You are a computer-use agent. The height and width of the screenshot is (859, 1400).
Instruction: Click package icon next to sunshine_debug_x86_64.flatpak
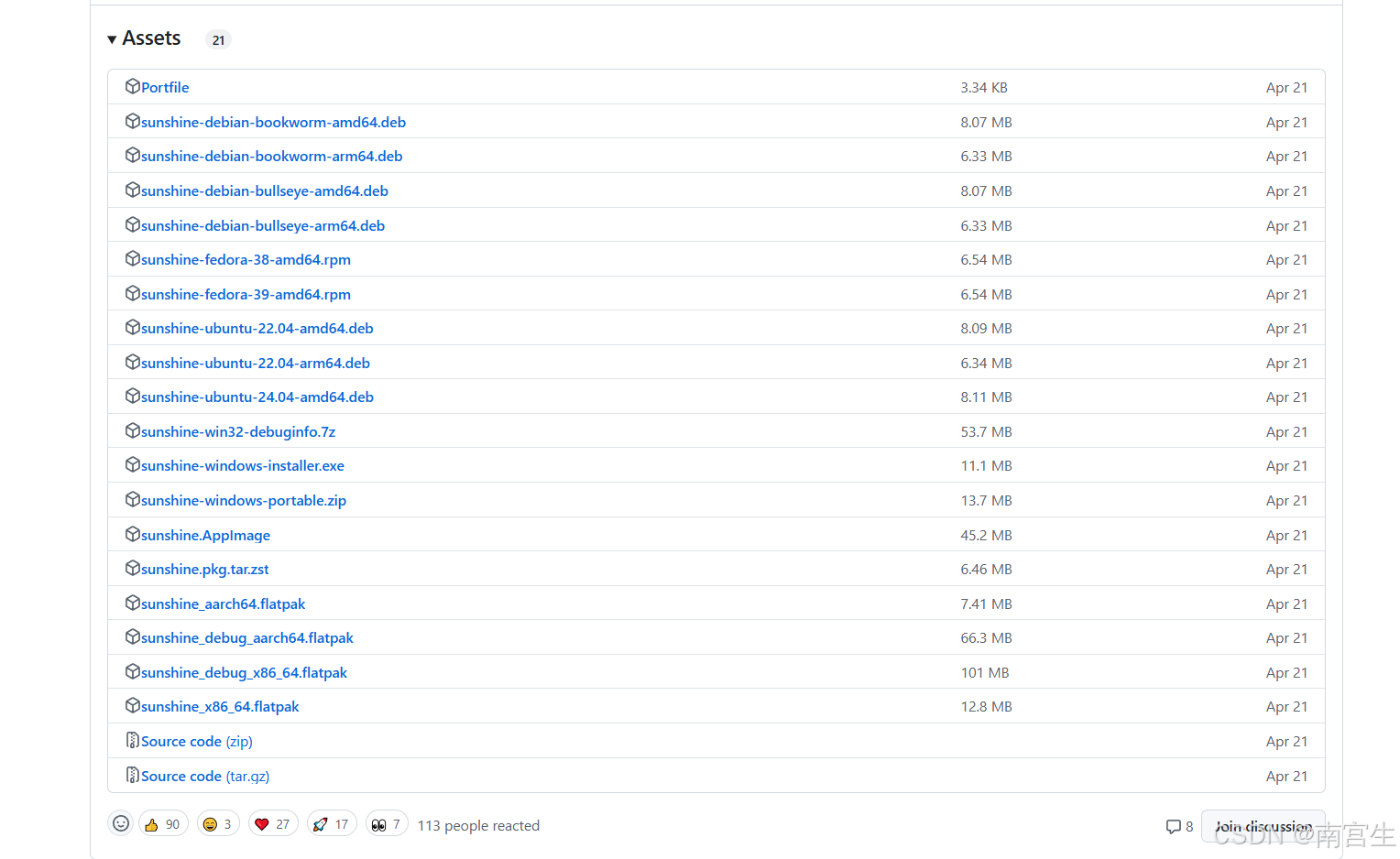[133, 671]
